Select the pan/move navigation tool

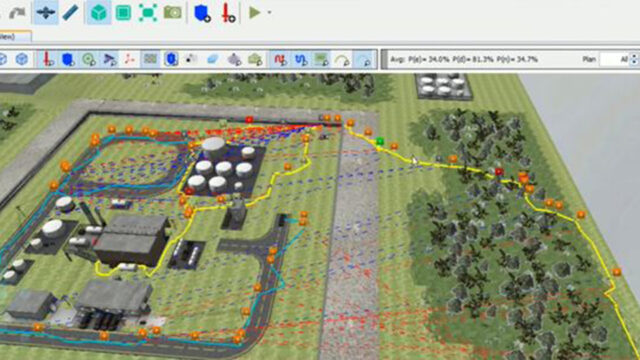point(46,12)
